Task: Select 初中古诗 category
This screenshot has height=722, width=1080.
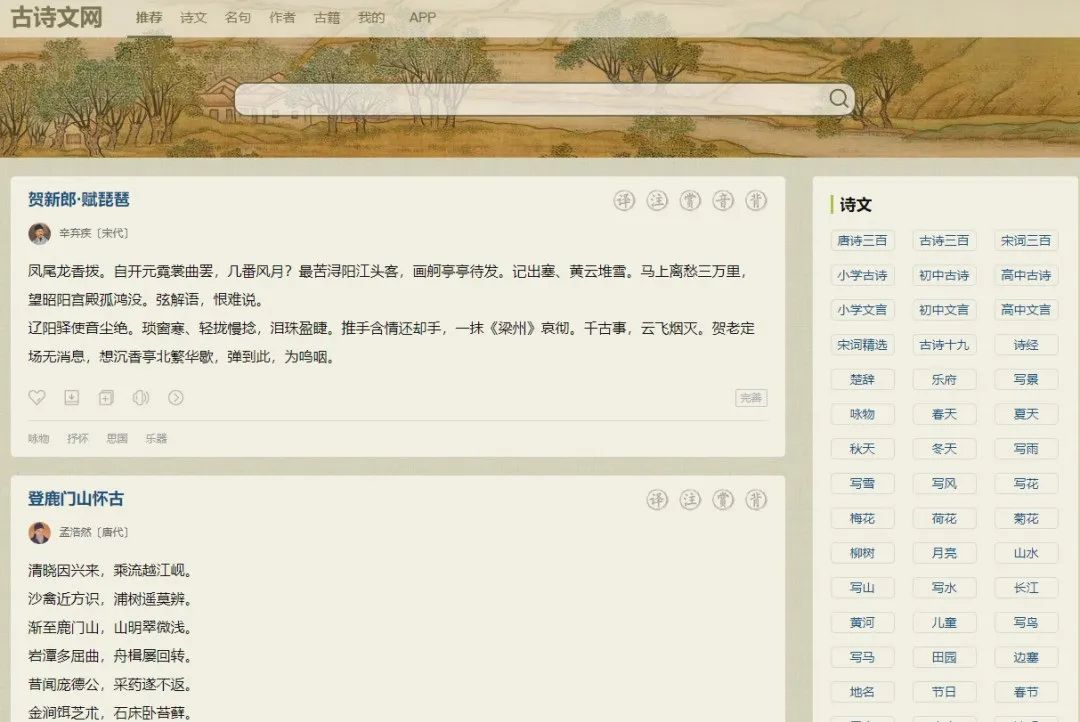Action: (x=944, y=276)
